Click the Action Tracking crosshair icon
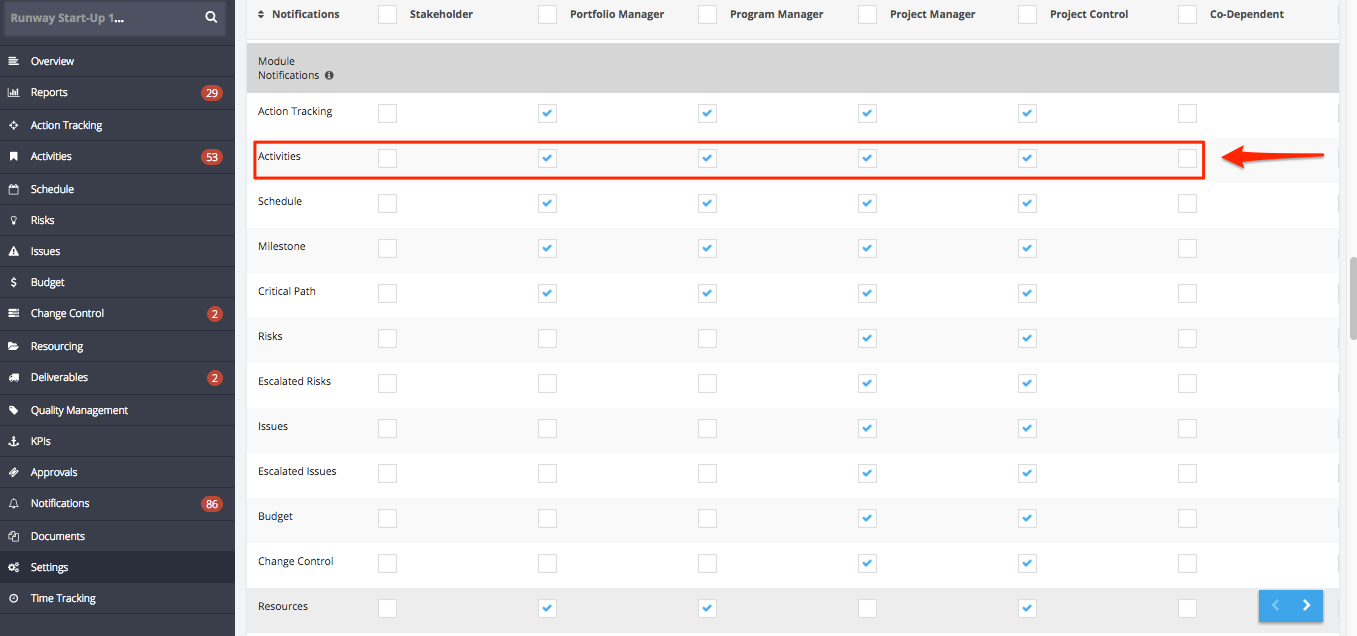Screen dimensions: 1357x636 pyautogui.click(x=14, y=125)
